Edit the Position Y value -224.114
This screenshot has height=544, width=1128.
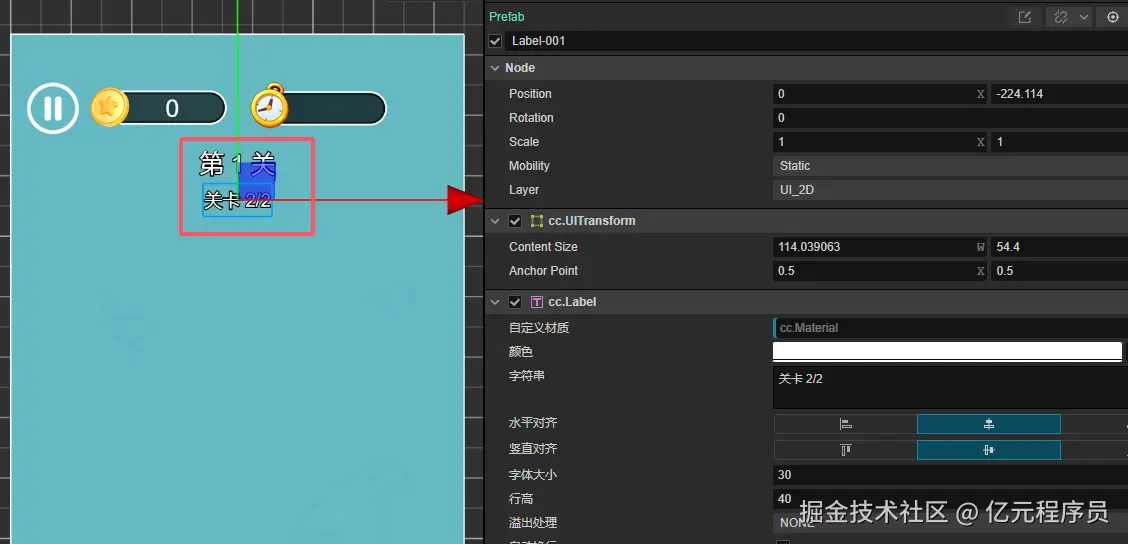point(1059,94)
